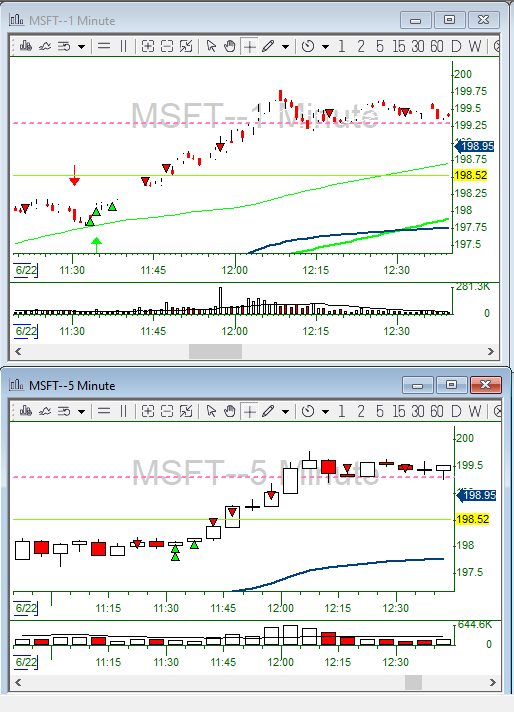The width and height of the screenshot is (514, 712).
Task: Switch 1 Minute window to Daily (D)
Action: pos(456,46)
